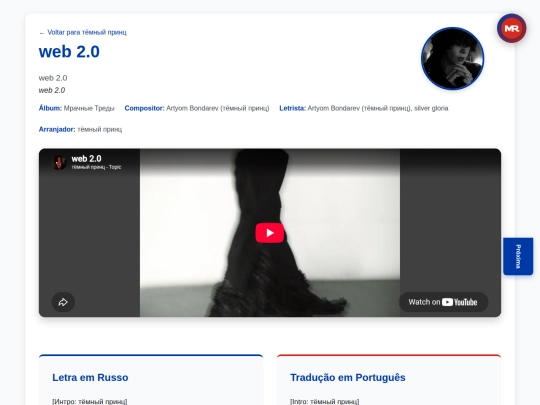540x405 pixels.
Task: Click the Watch on YouTube button
Action: [x=443, y=302]
